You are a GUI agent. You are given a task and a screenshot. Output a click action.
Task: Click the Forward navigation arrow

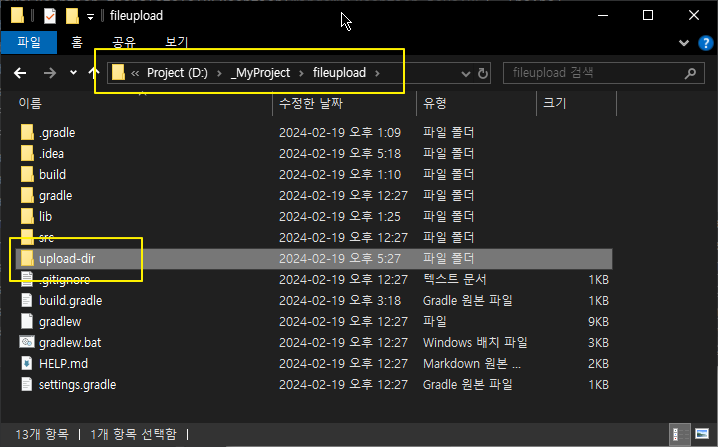(x=49, y=73)
